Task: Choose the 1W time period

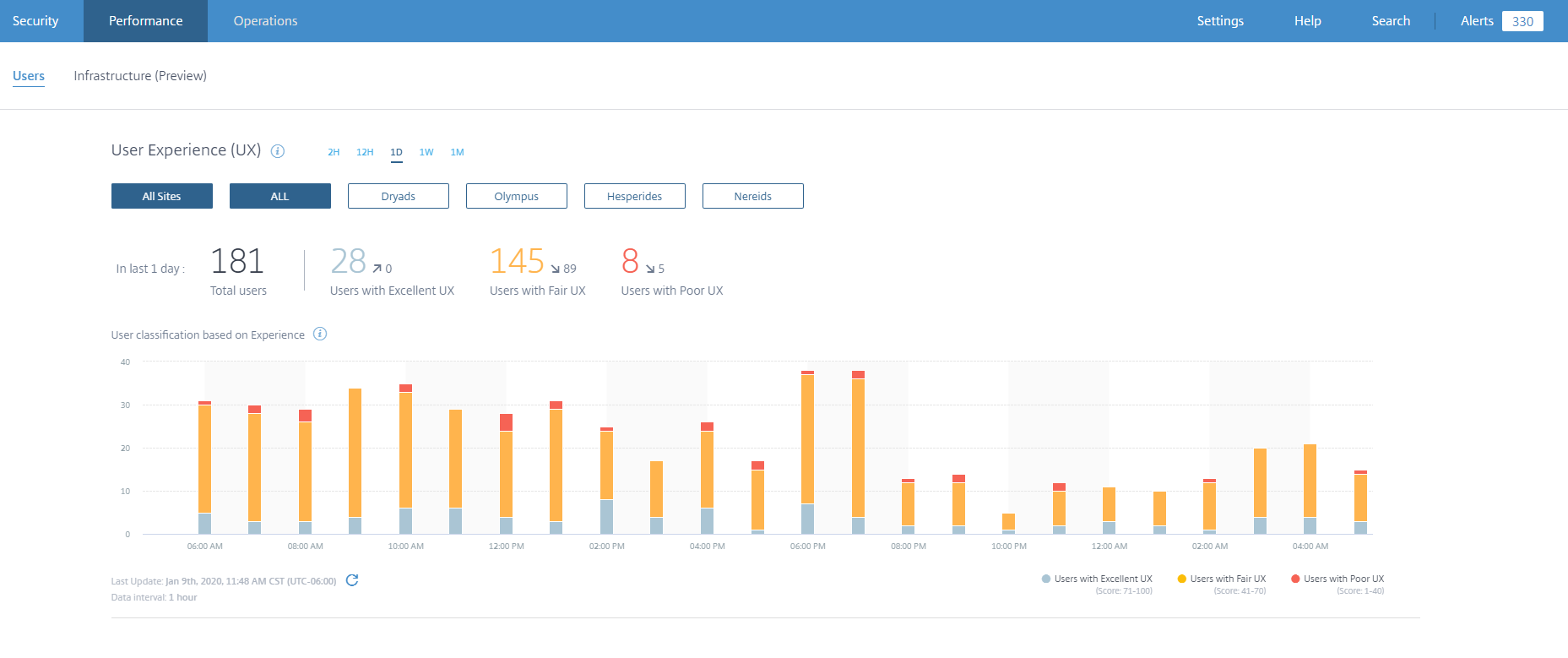Action: (426, 152)
